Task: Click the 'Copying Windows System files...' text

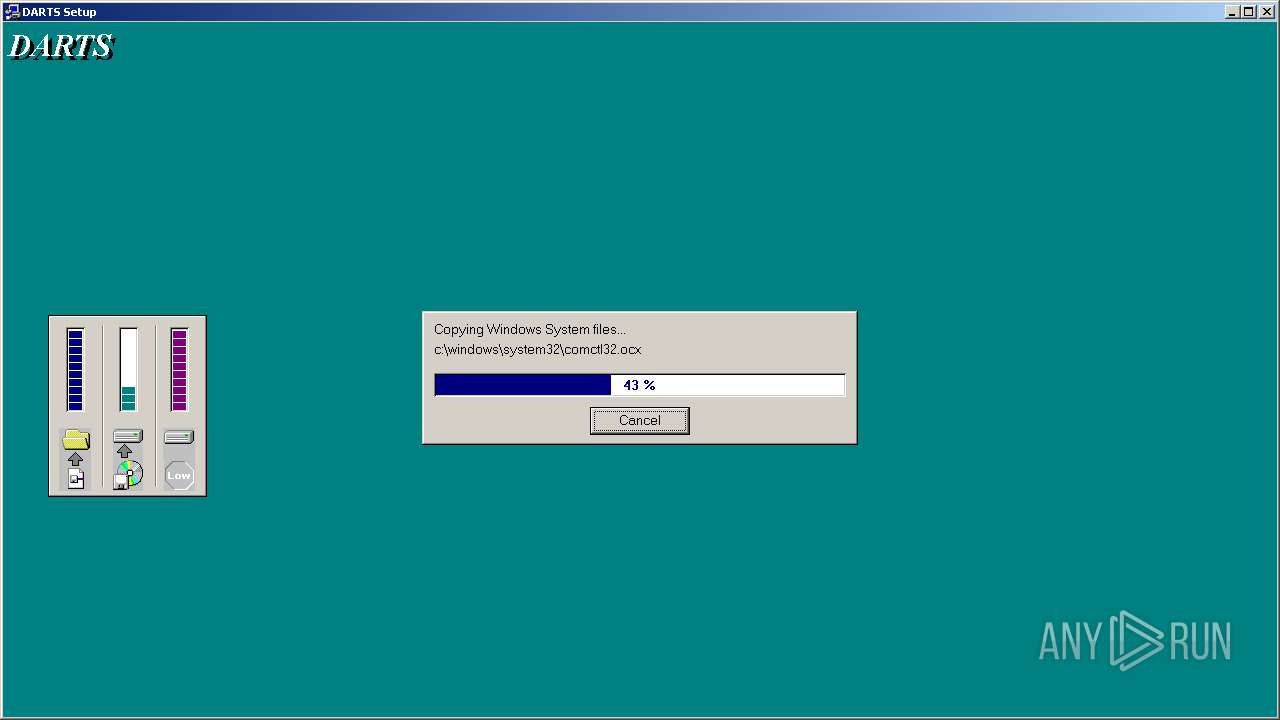Action: pyautogui.click(x=530, y=329)
